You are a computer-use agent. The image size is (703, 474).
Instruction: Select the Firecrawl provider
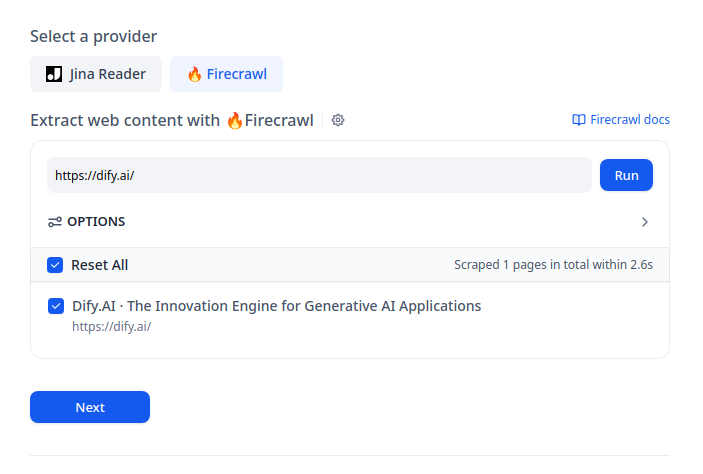[x=226, y=74]
